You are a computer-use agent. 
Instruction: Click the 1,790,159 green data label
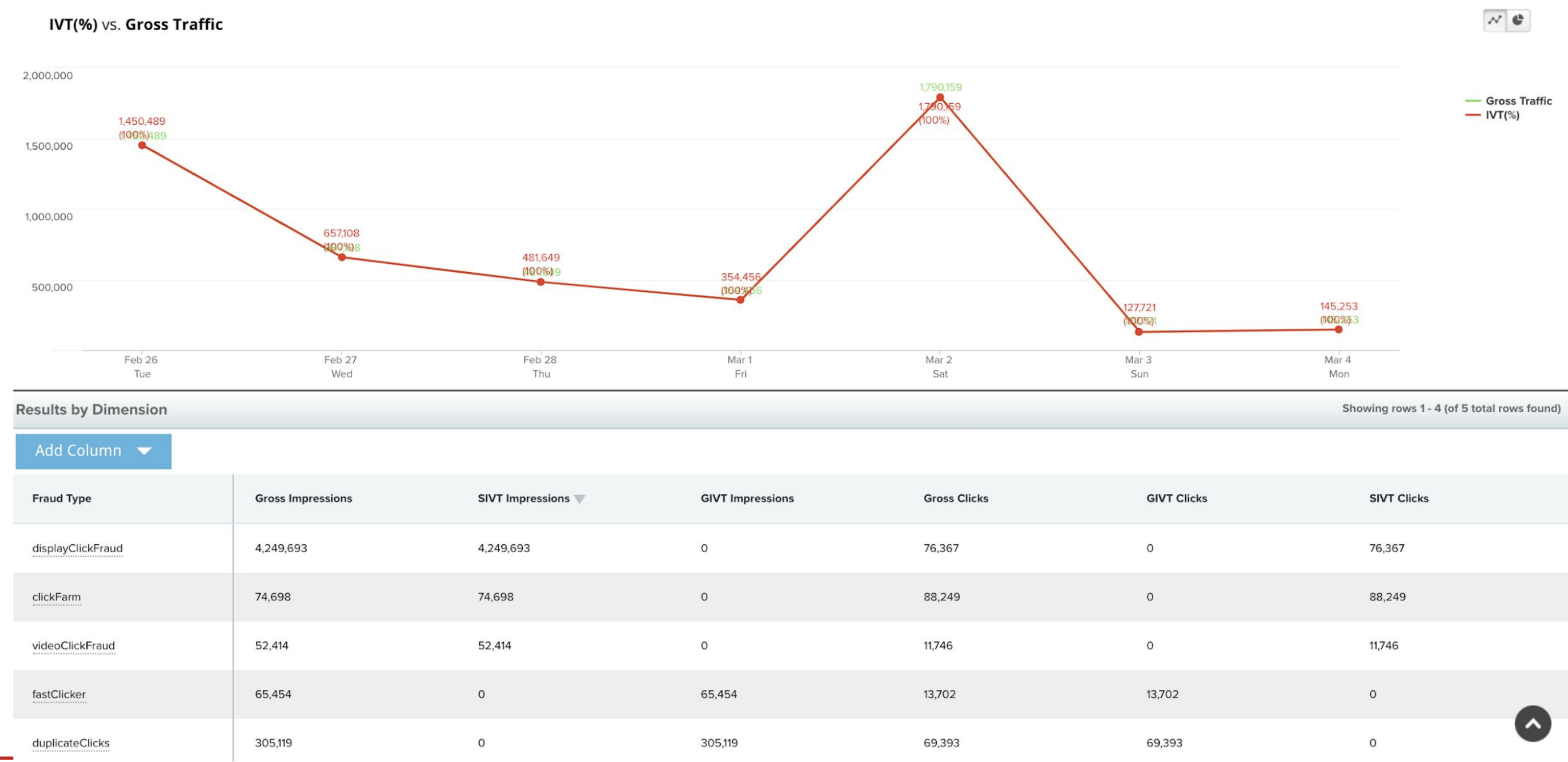[x=941, y=87]
